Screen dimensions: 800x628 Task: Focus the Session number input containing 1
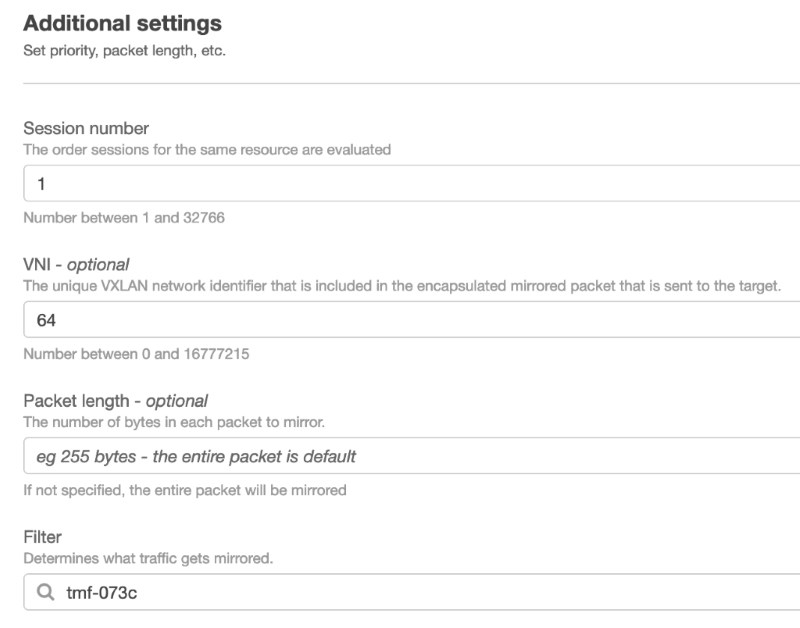[x=412, y=183]
